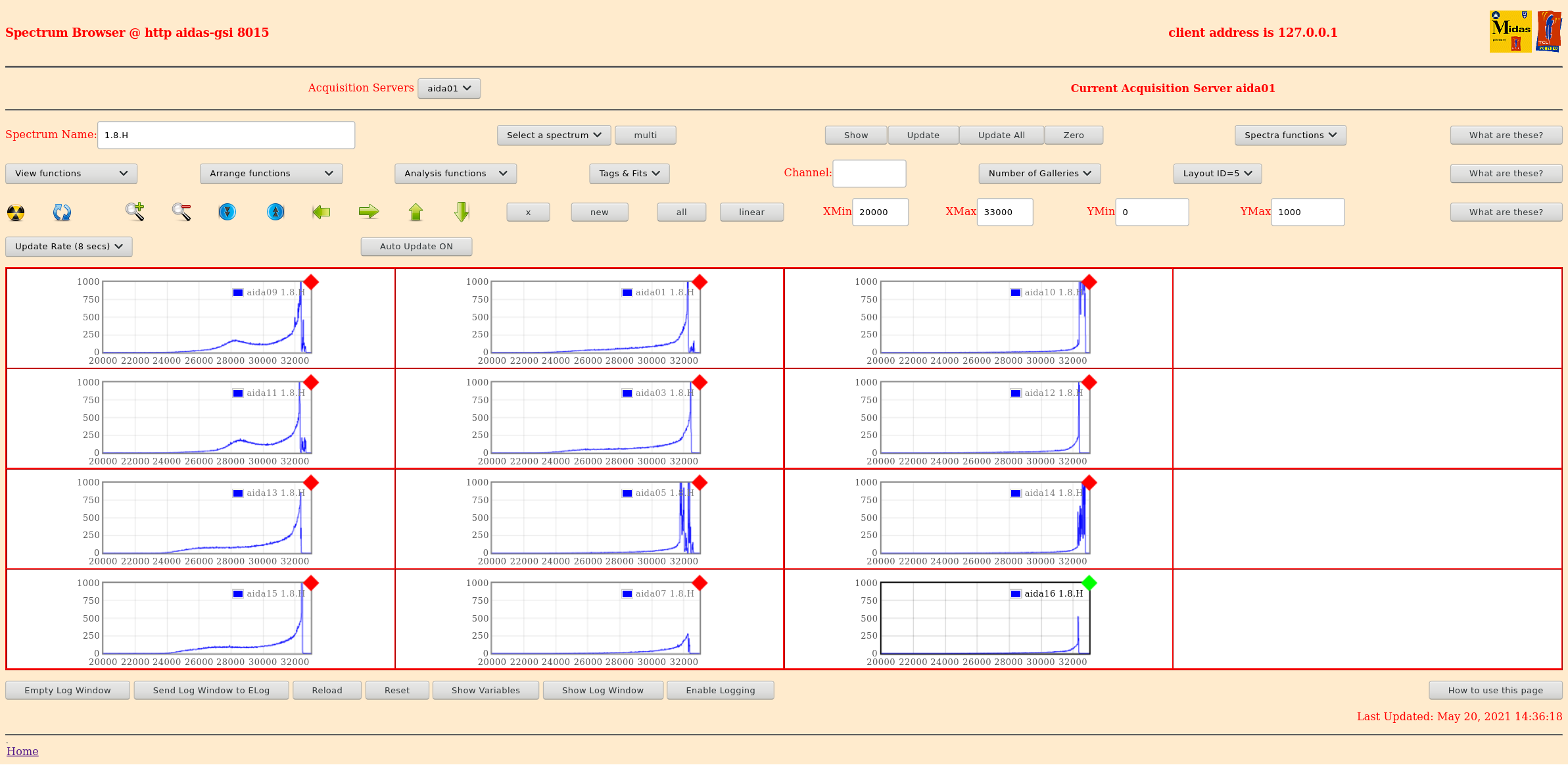1568x765 pixels.
Task: Click the green right arrow icon
Action: pos(369,212)
